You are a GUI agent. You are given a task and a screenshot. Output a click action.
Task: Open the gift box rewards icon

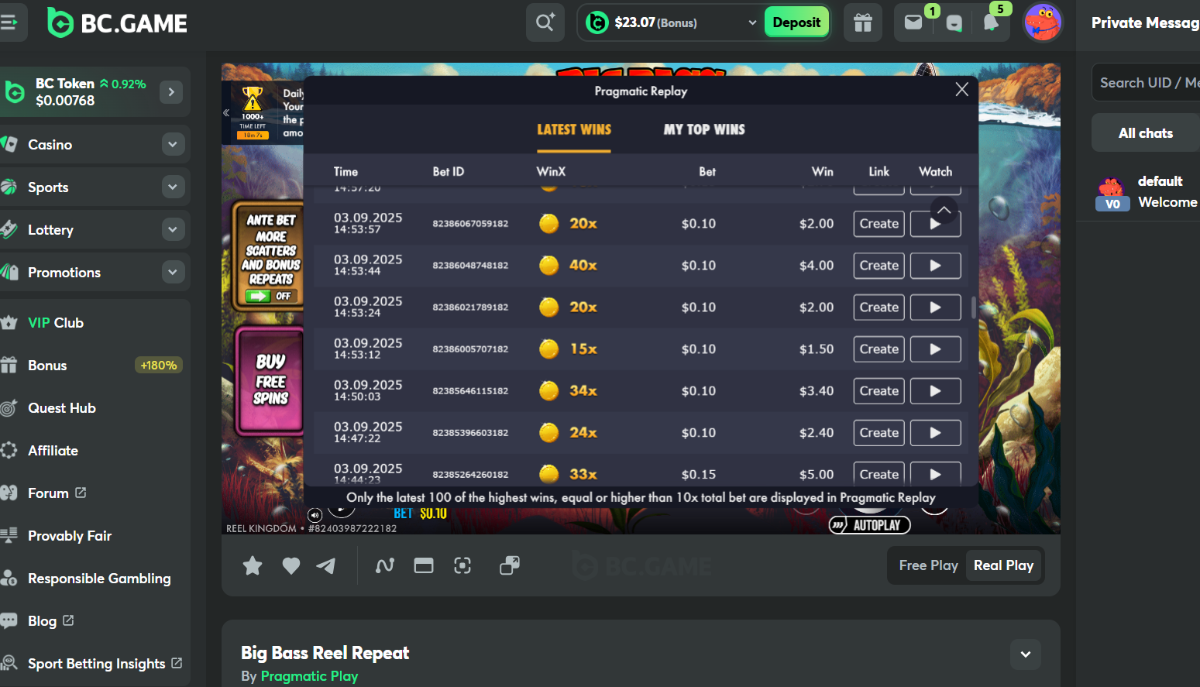click(863, 22)
